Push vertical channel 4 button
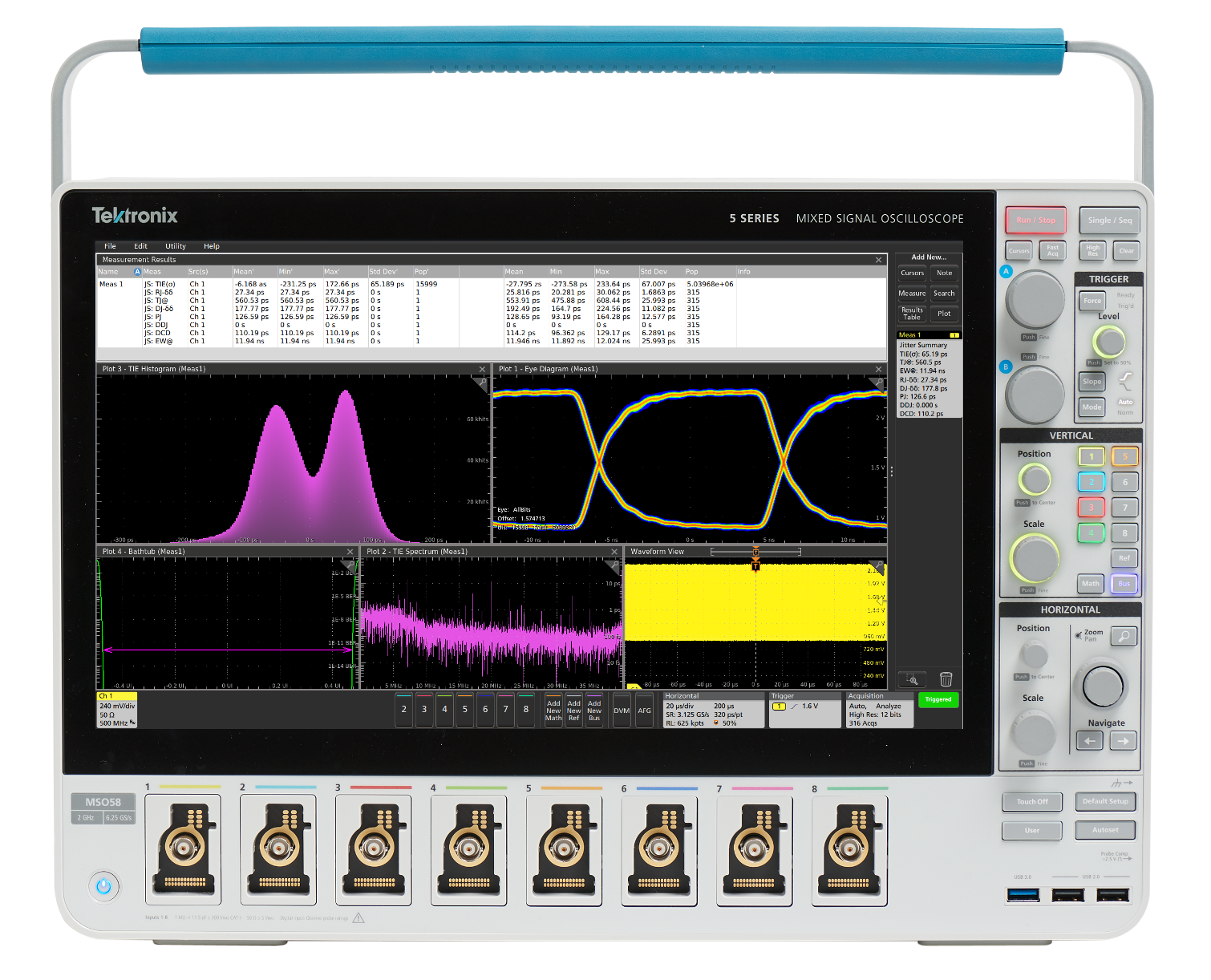Viewport: 1211px width, 980px height. (1092, 533)
